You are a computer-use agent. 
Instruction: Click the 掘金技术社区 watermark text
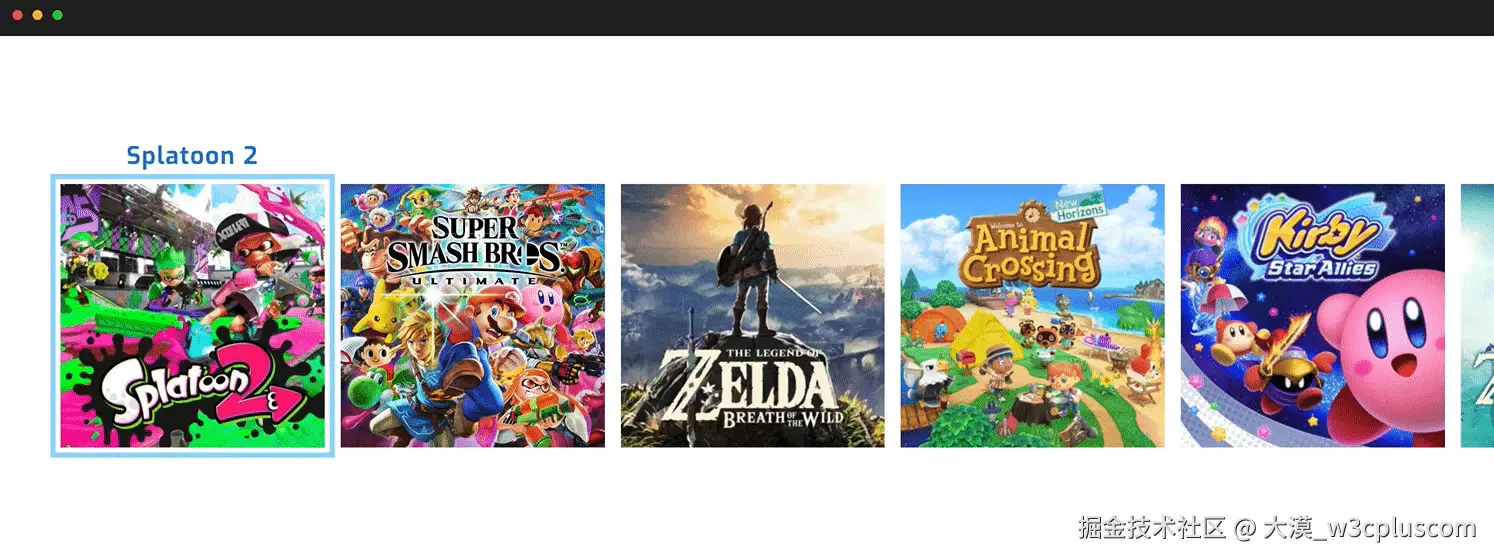tap(1152, 528)
